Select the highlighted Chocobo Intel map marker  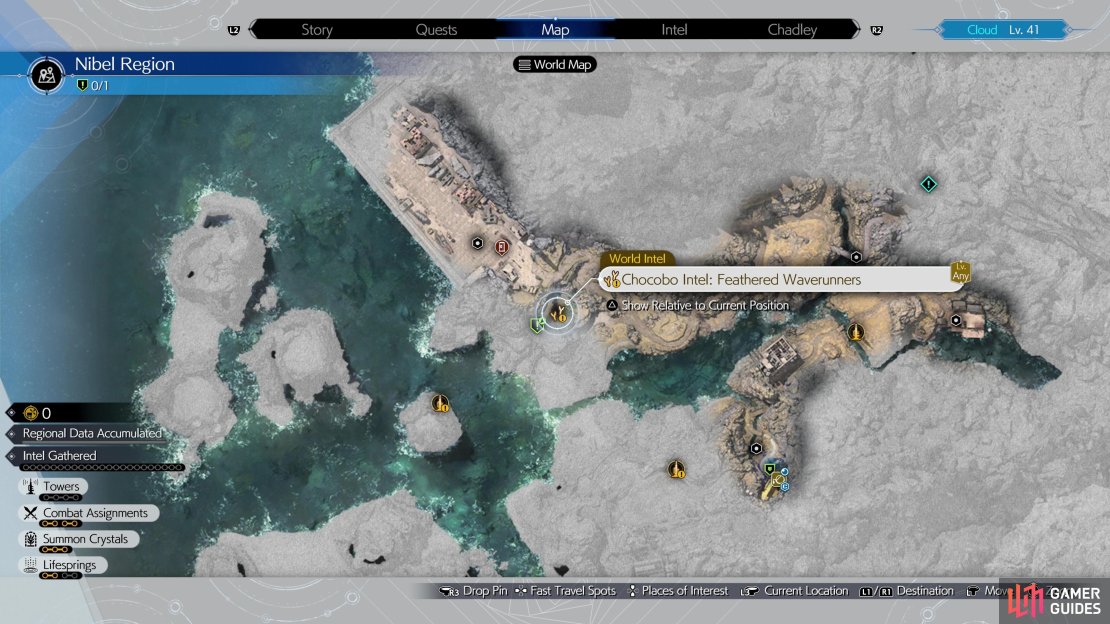(x=558, y=312)
